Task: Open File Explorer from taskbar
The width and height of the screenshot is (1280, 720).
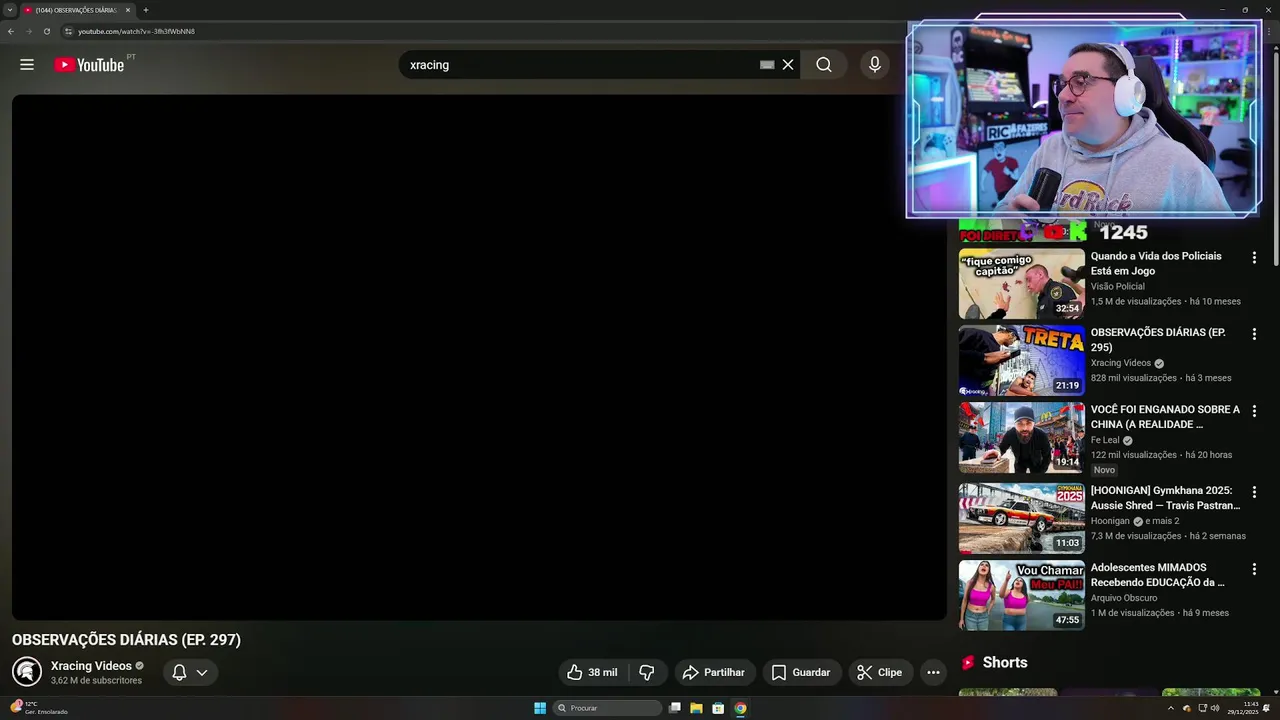Action: click(x=696, y=708)
